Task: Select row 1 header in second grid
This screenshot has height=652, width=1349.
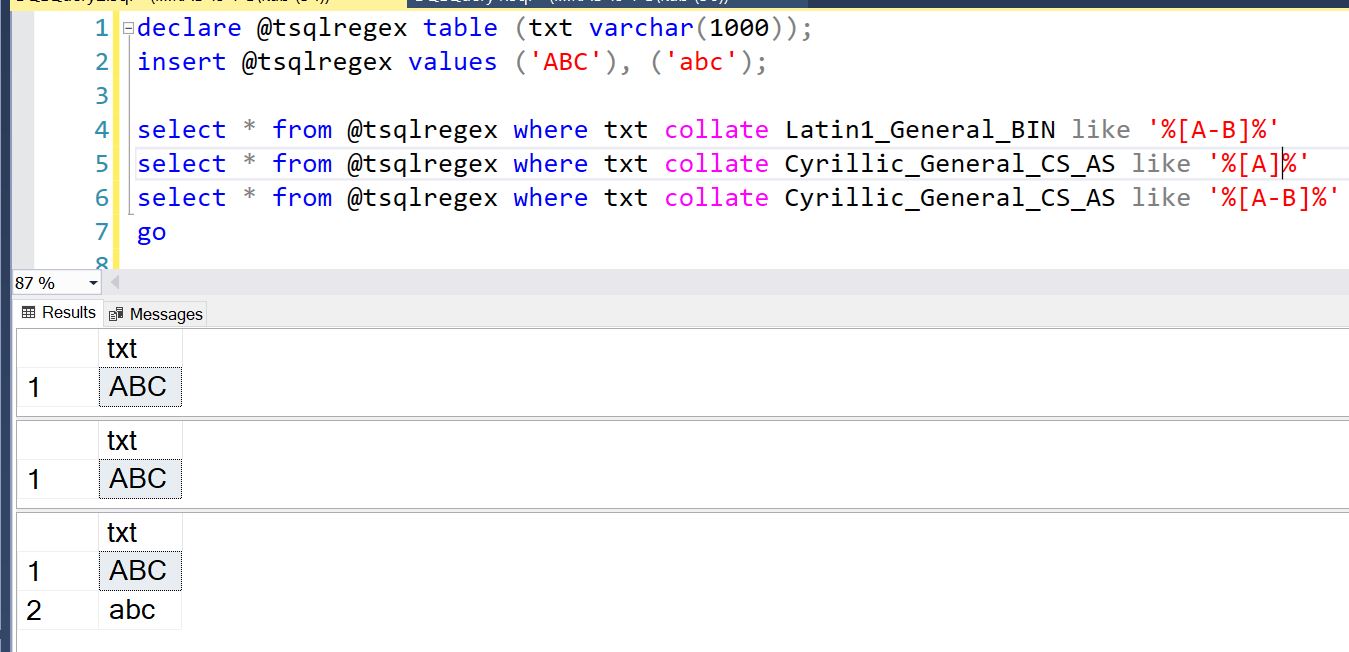Action: 35,479
